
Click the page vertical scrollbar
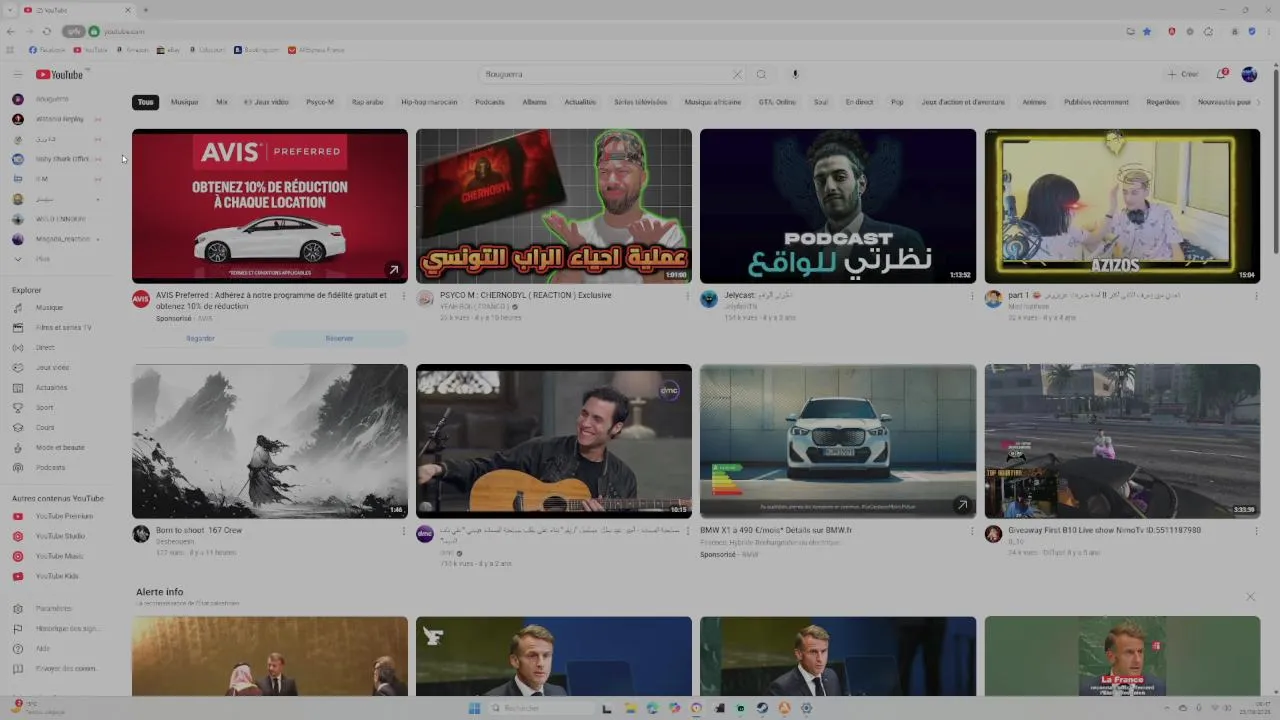1275,160
